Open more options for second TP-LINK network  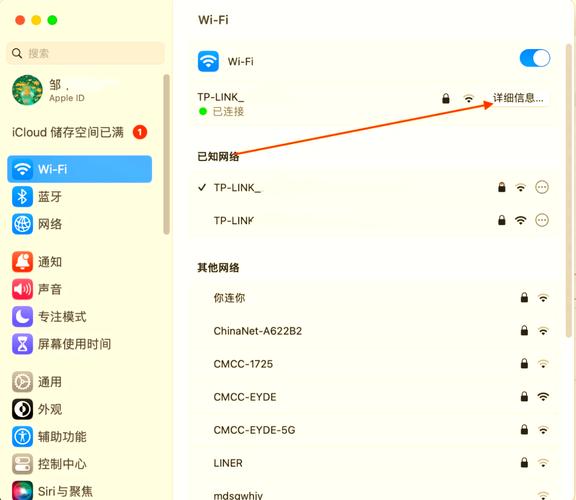[542, 220]
